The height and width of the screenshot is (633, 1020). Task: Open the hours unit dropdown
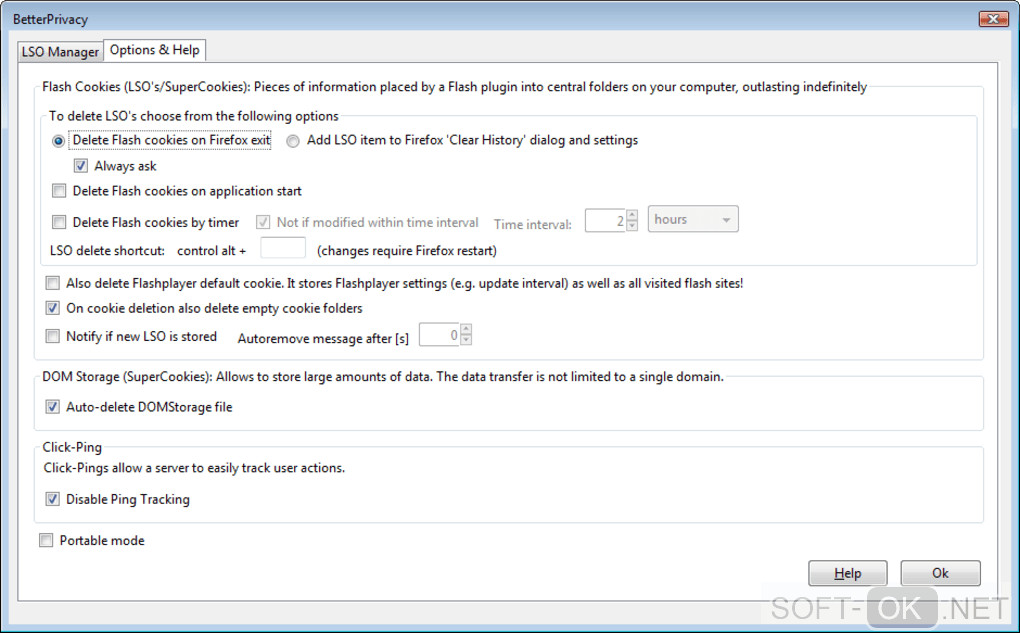[693, 219]
